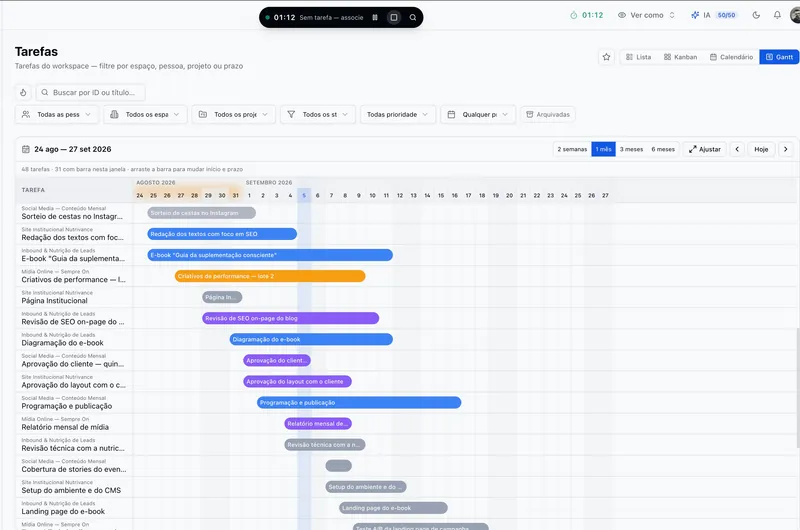The width and height of the screenshot is (800, 530).
Task: Click the green stopwatch 01:12 indicator
Action: point(587,15)
